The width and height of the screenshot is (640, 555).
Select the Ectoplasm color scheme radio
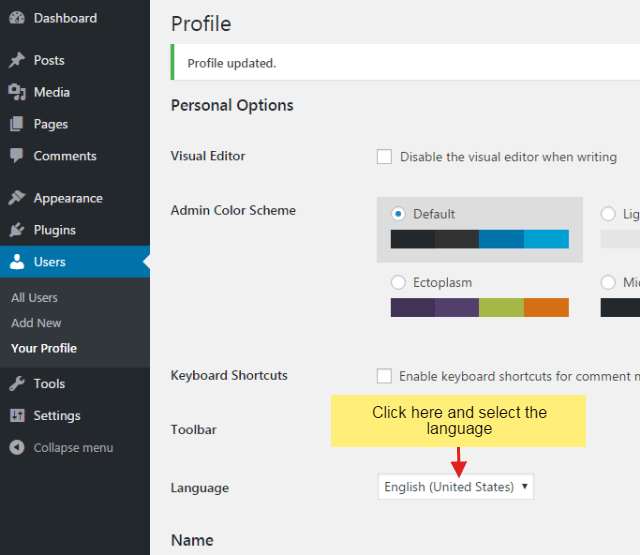click(398, 282)
